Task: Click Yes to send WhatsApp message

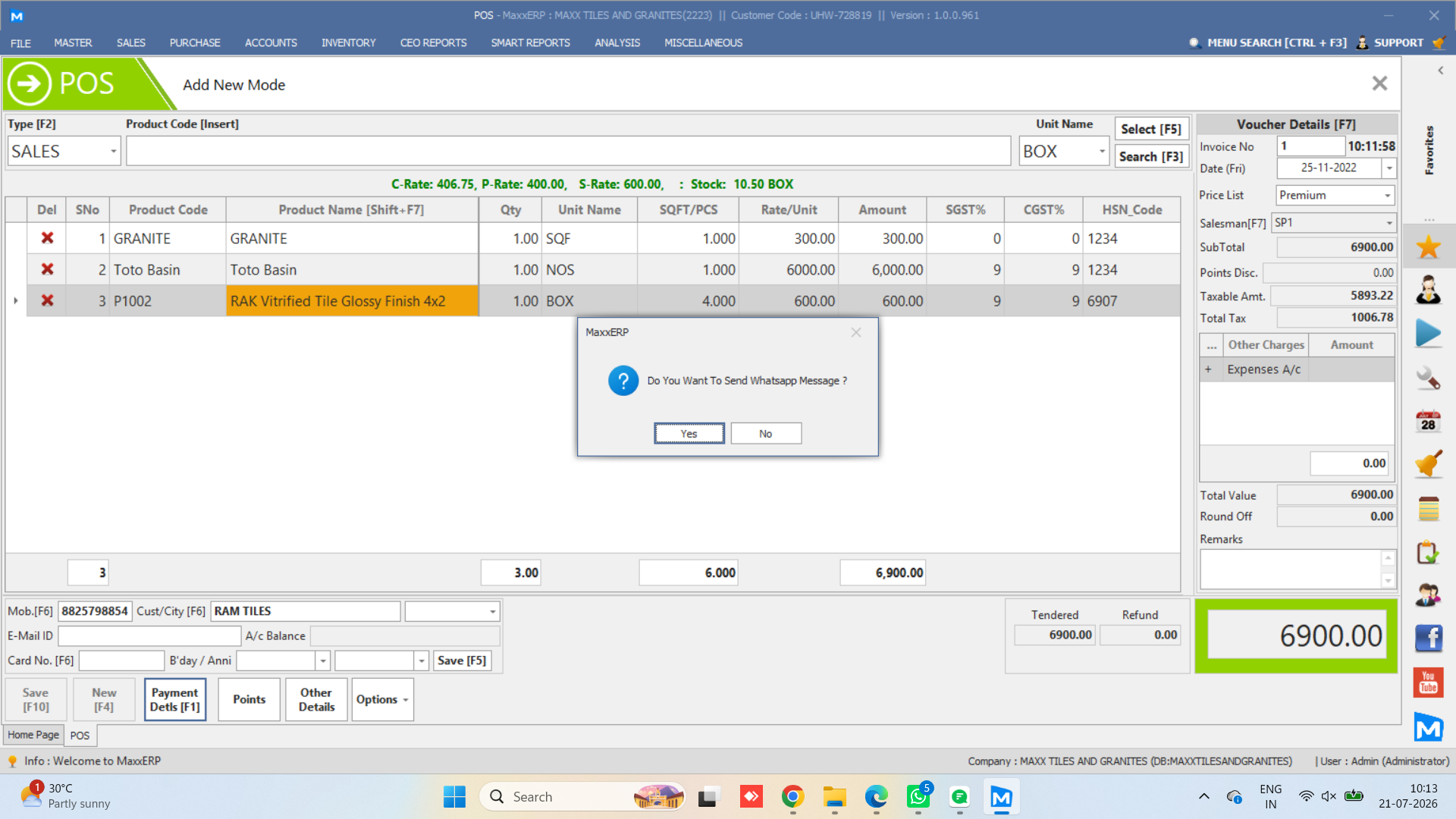Action: pos(689,434)
